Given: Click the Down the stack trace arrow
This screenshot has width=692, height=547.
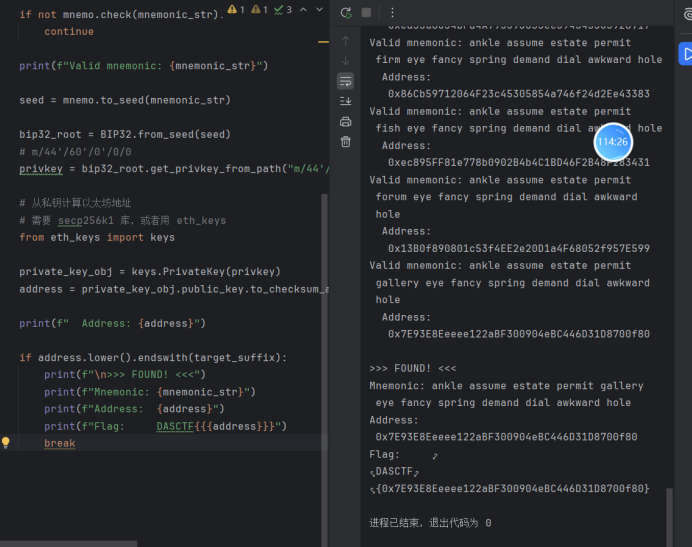Looking at the screenshot, I should pos(346,61).
